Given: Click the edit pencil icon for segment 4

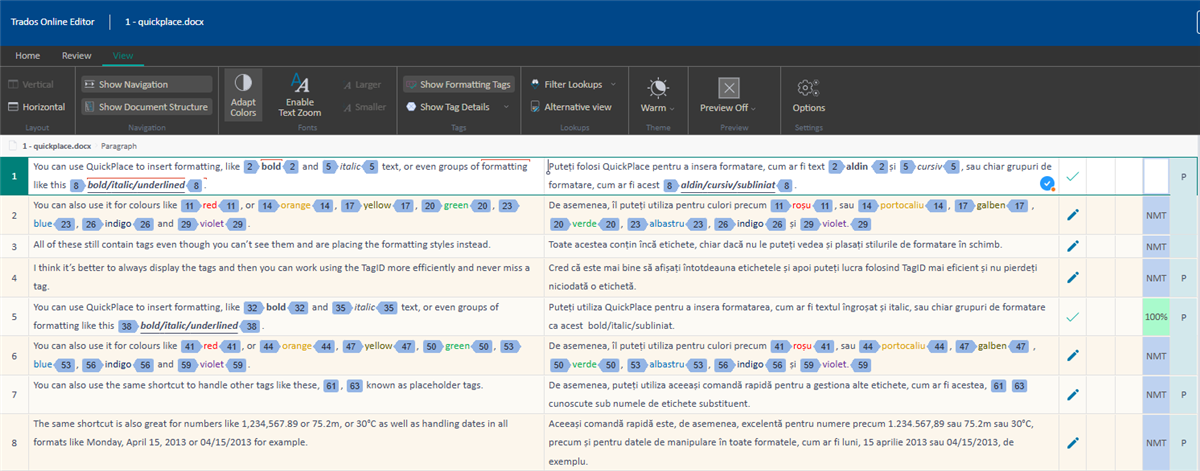Looking at the screenshot, I should pos(1072,277).
